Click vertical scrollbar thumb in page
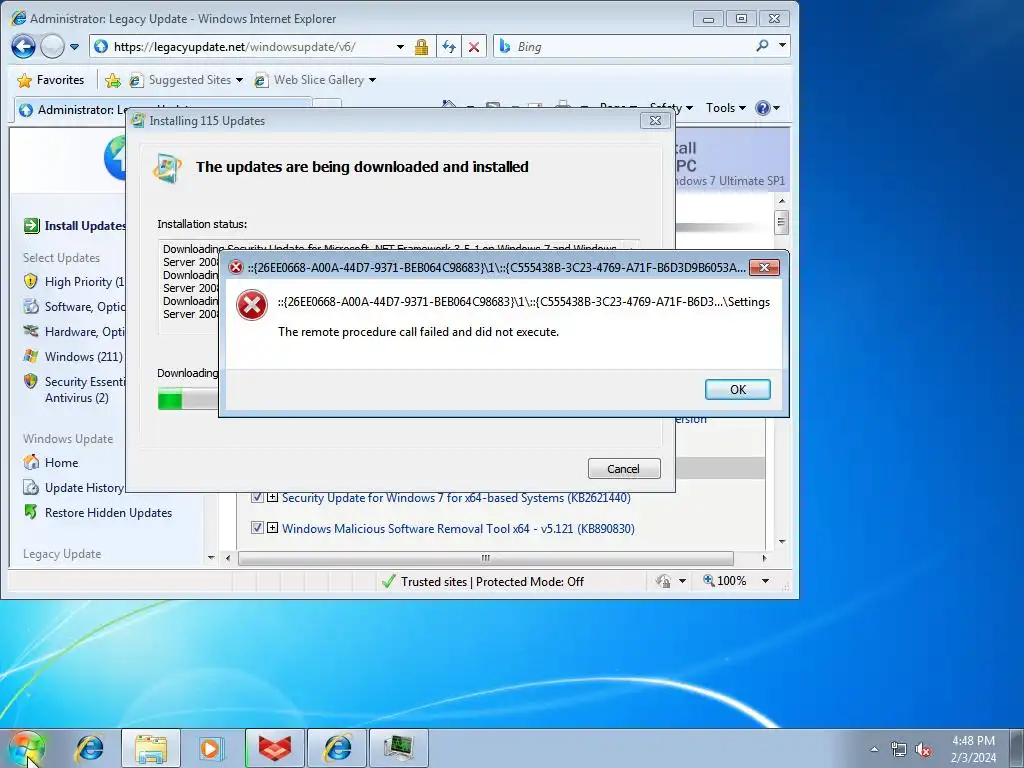 (781, 222)
